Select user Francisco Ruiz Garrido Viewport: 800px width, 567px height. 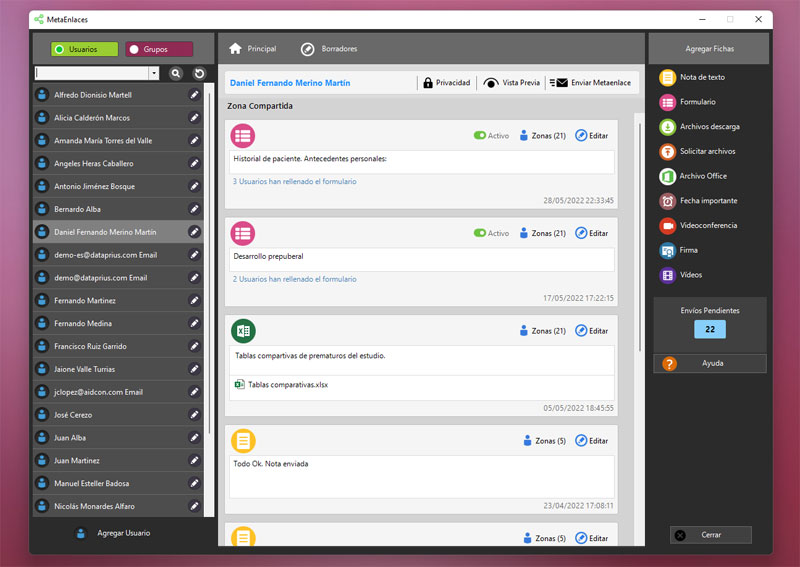(x=118, y=346)
